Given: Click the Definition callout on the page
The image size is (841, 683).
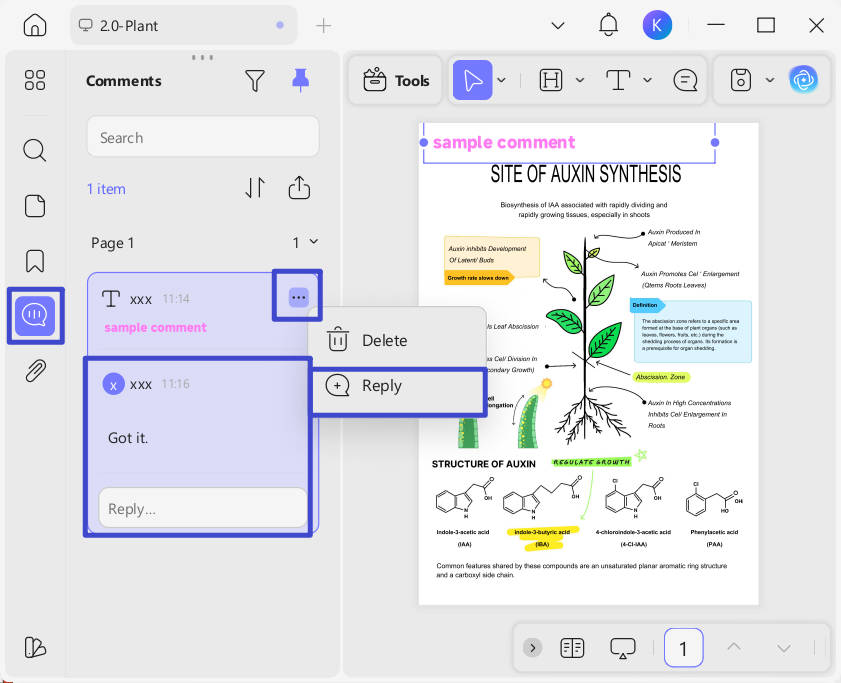Looking at the screenshot, I should tap(693, 332).
